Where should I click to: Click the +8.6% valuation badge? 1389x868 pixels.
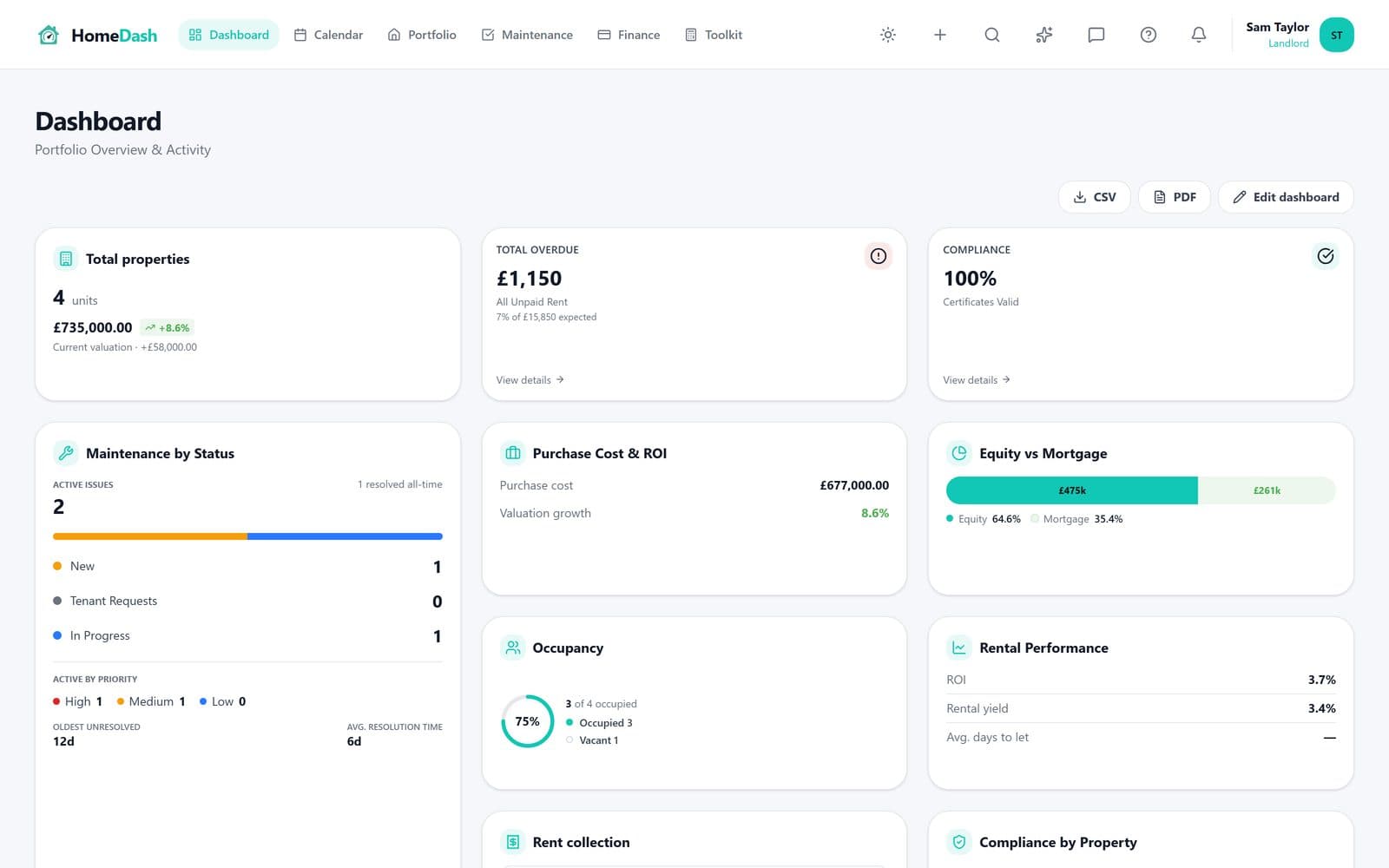pyautogui.click(x=168, y=328)
